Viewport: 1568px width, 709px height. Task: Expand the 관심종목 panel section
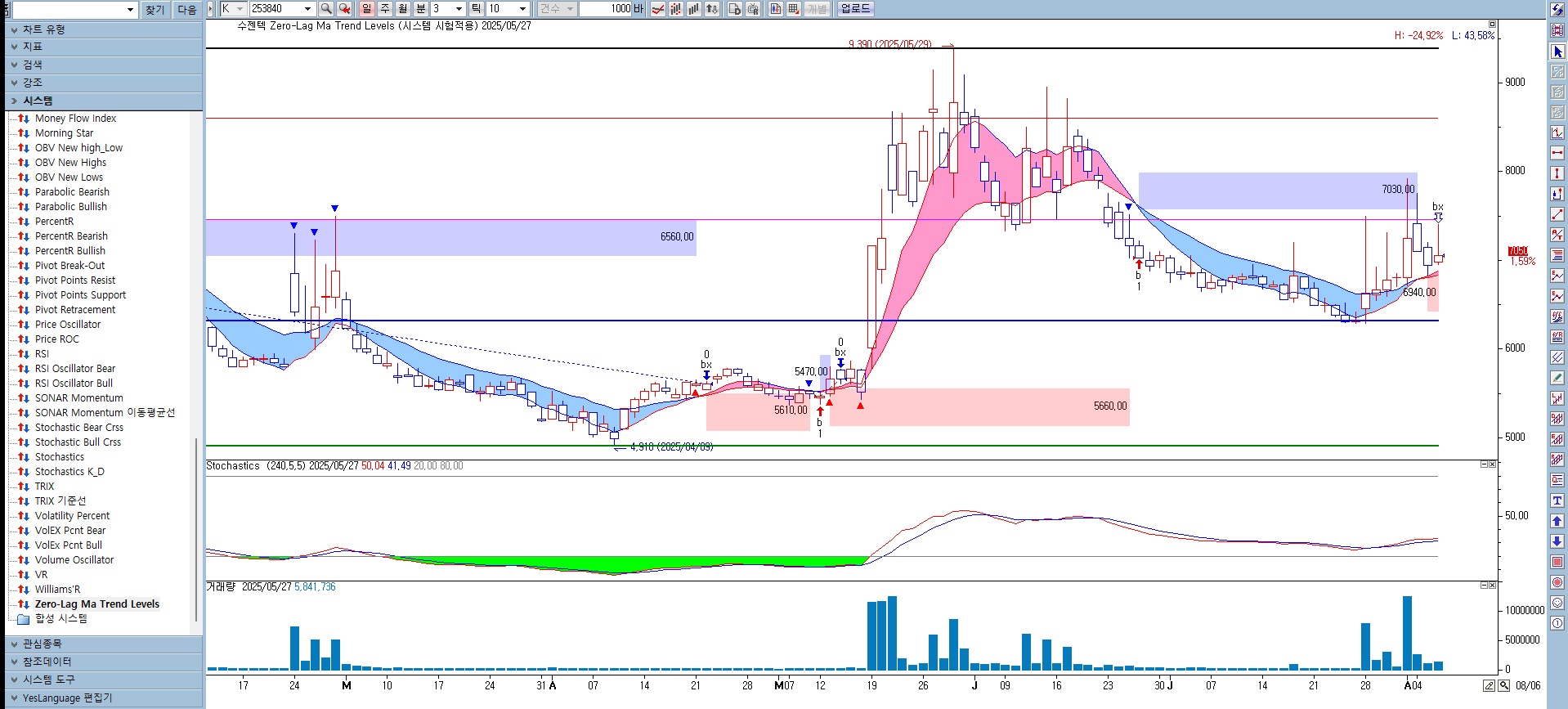point(43,644)
